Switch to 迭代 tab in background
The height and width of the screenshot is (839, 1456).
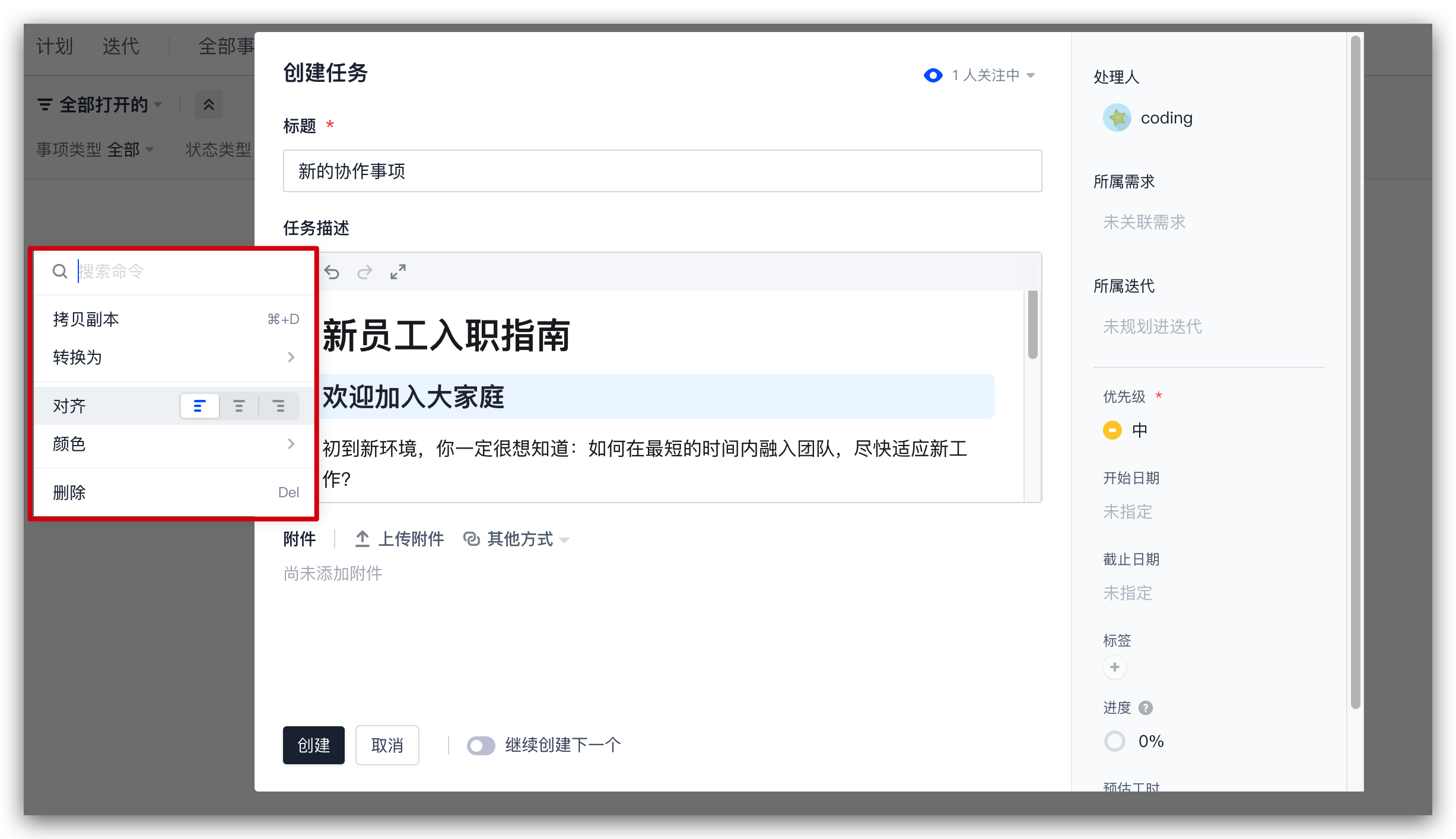click(x=121, y=46)
